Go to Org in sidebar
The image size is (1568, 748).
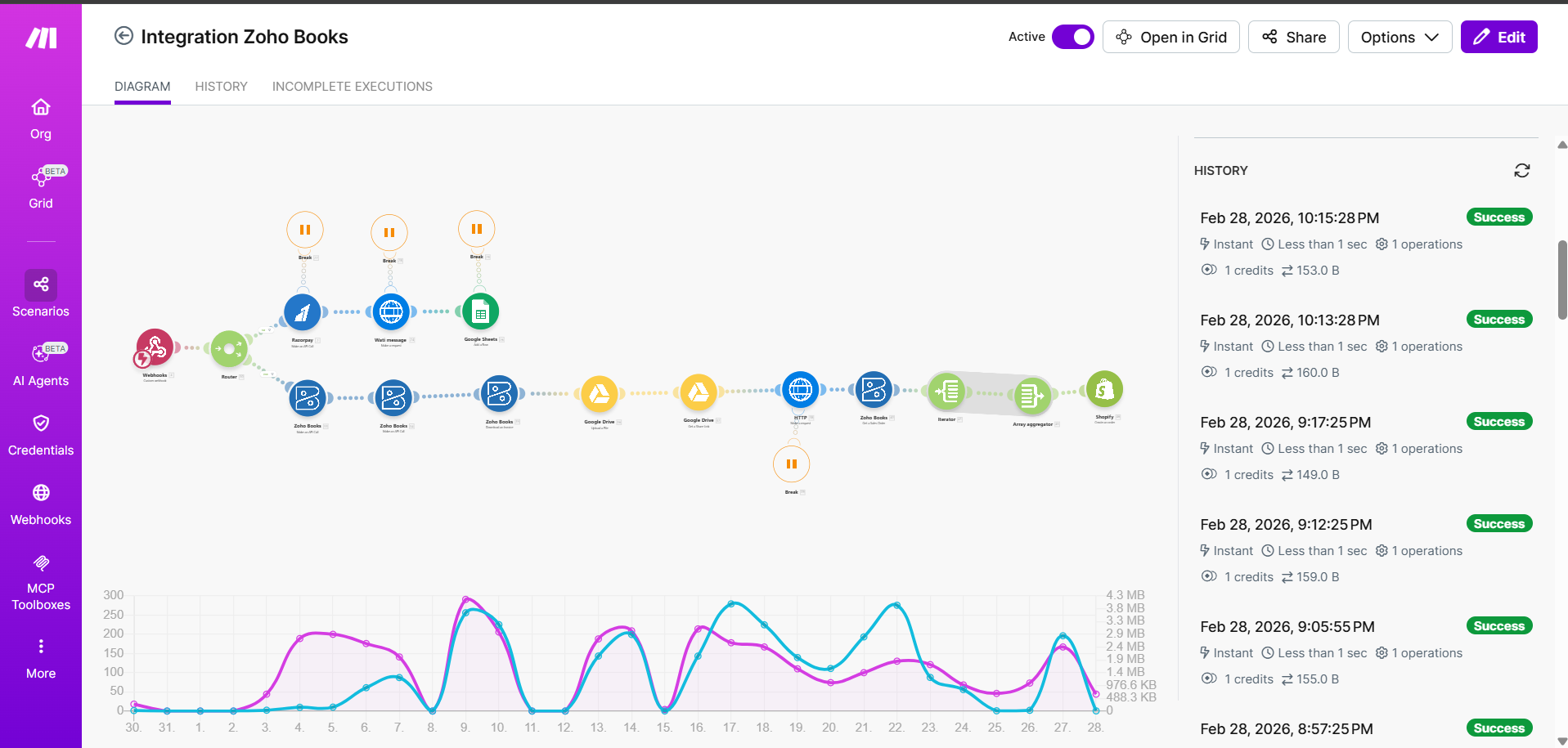click(x=41, y=119)
